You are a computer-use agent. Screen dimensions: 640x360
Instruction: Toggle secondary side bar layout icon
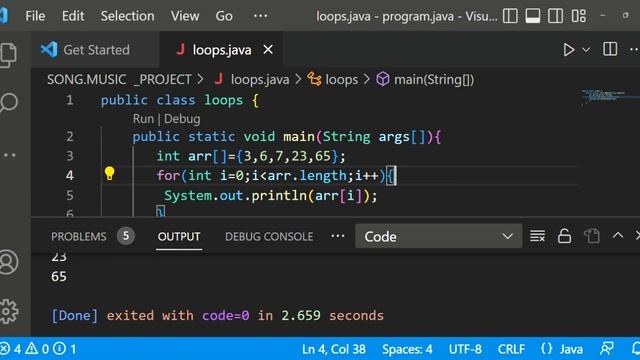click(x=555, y=16)
